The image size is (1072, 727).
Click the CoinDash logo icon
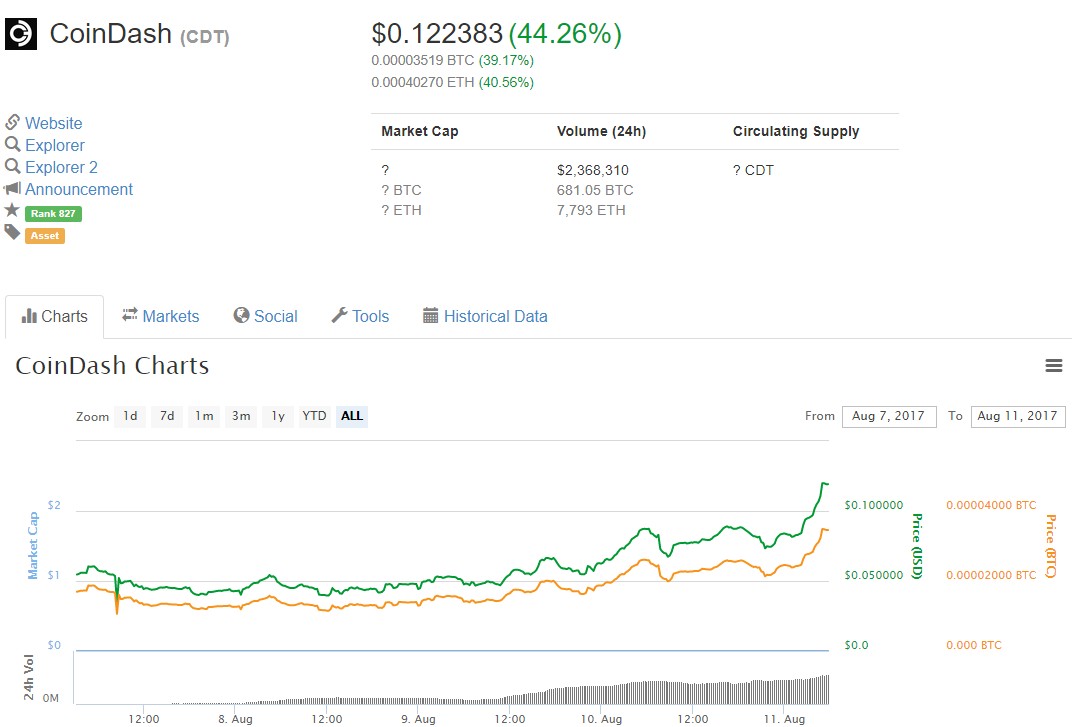(21, 34)
